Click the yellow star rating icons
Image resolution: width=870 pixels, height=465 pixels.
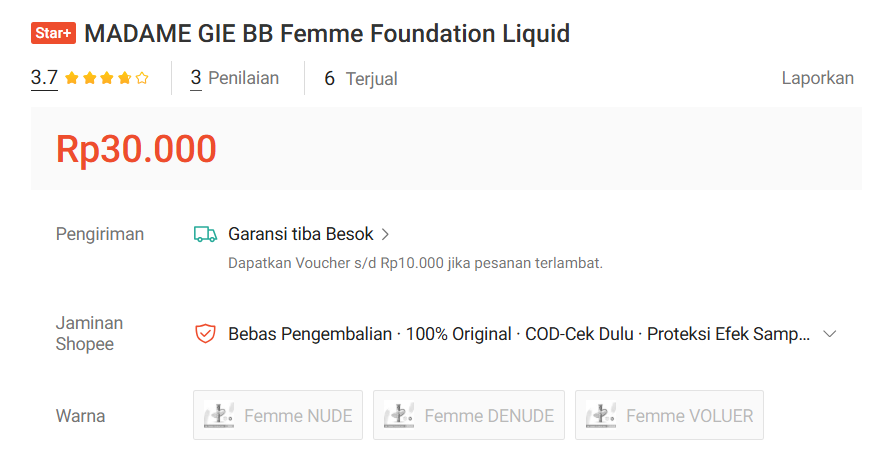115,78
